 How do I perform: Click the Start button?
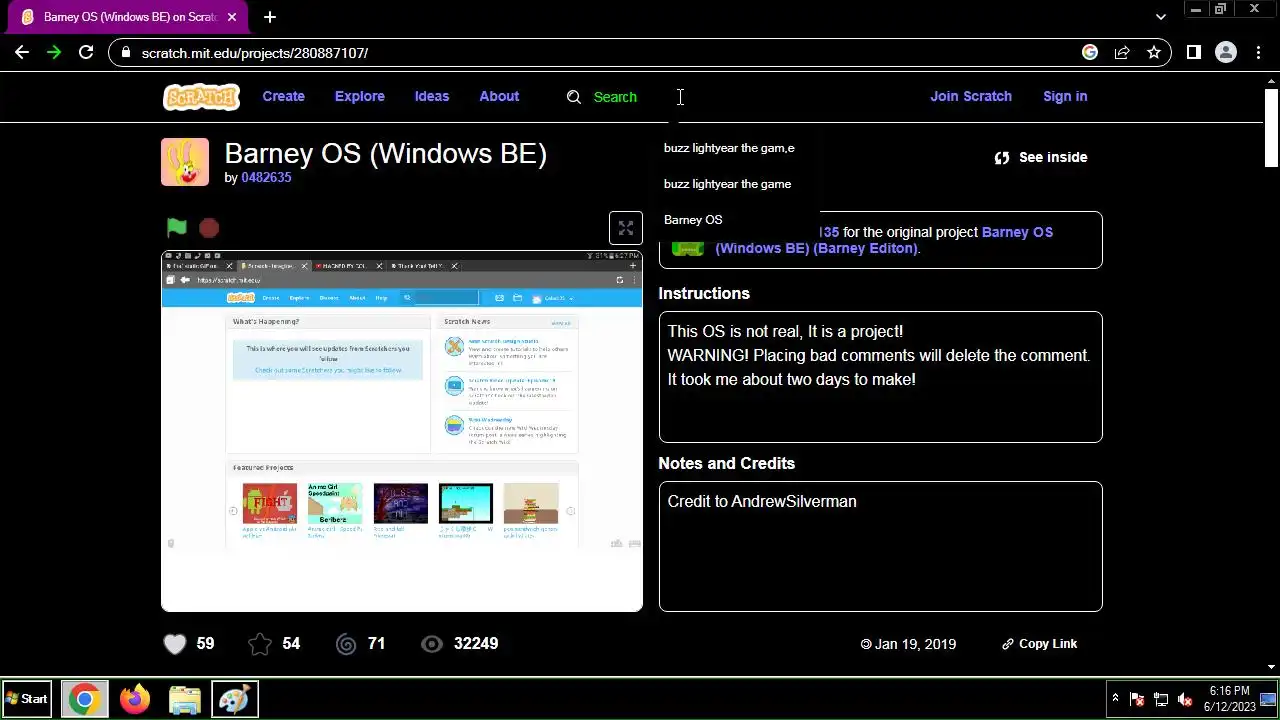coord(27,699)
